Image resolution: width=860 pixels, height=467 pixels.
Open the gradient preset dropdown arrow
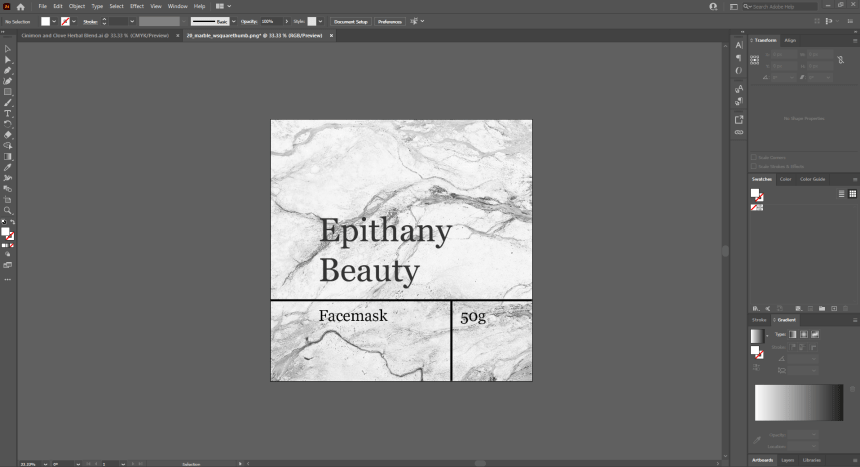(765, 335)
